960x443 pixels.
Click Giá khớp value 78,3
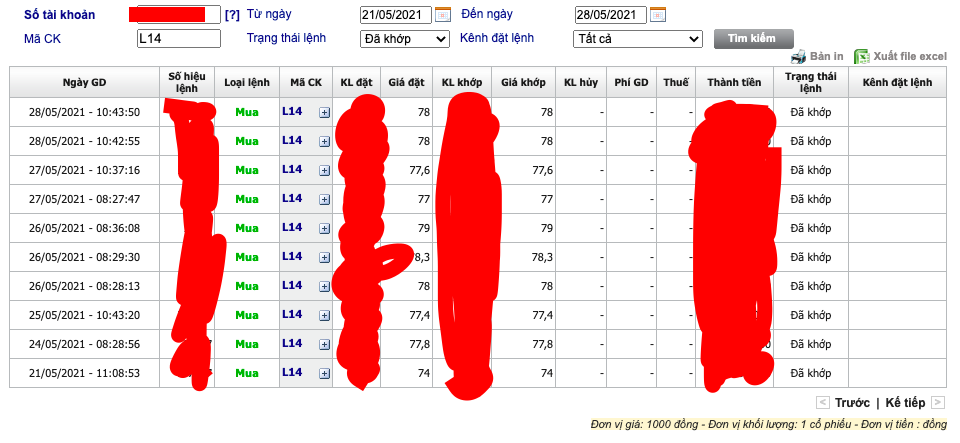542,258
